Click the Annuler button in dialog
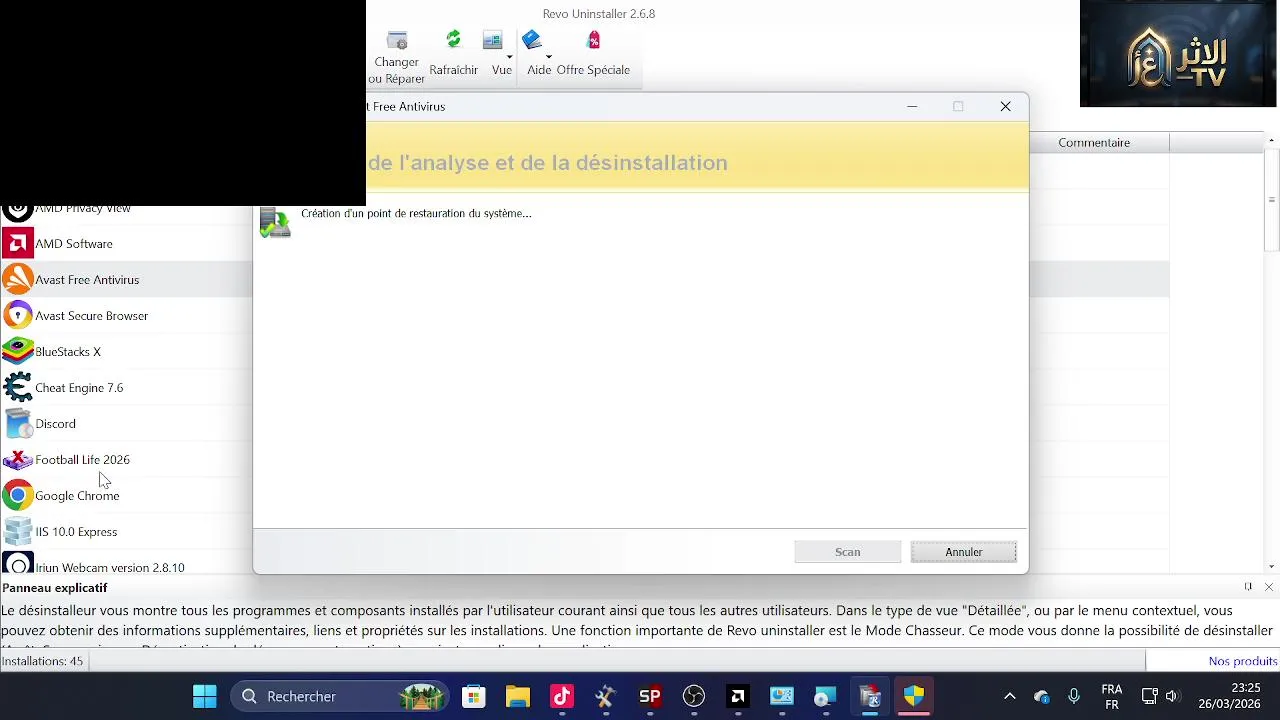Image resolution: width=1280 pixels, height=720 pixels. (964, 552)
